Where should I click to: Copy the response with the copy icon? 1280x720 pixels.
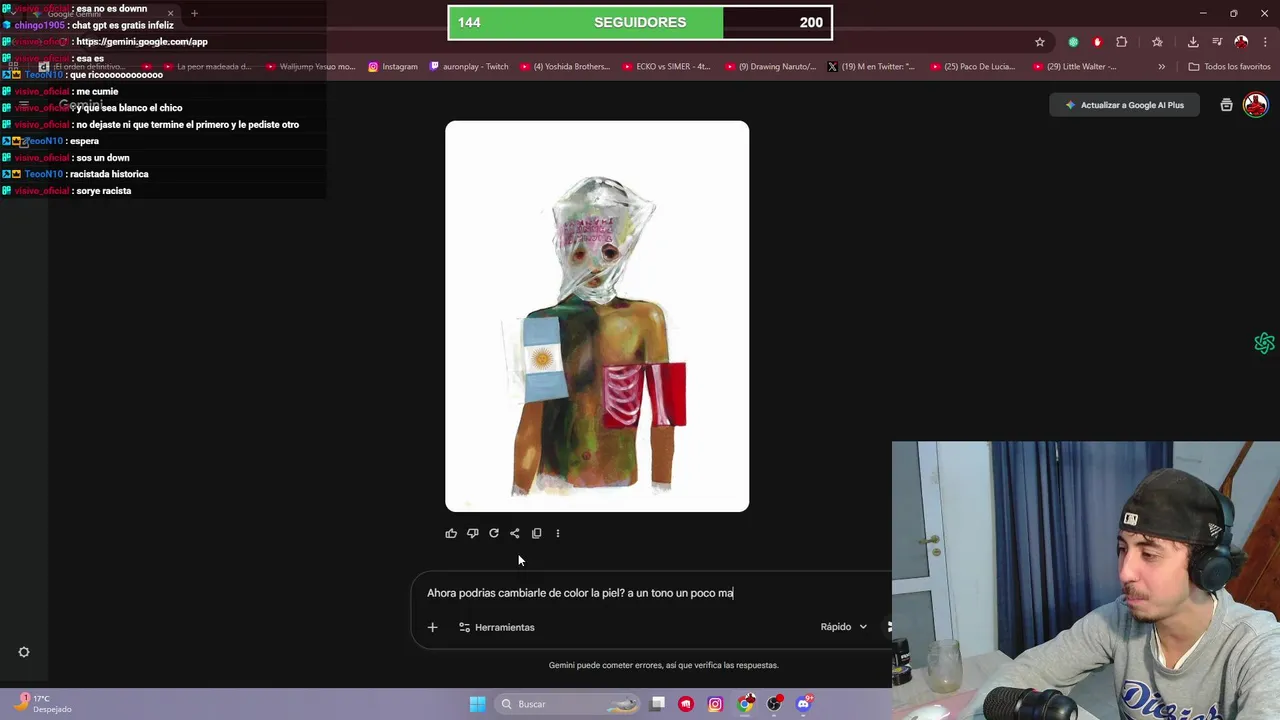(x=537, y=533)
